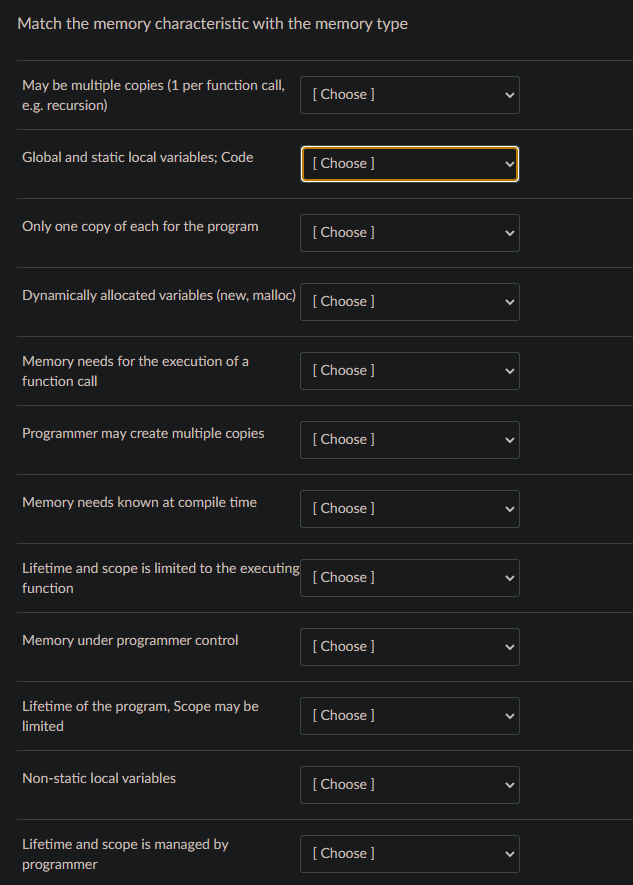
Task: Select dropdown for 'Memory needs for the execution'
Action: (x=409, y=371)
